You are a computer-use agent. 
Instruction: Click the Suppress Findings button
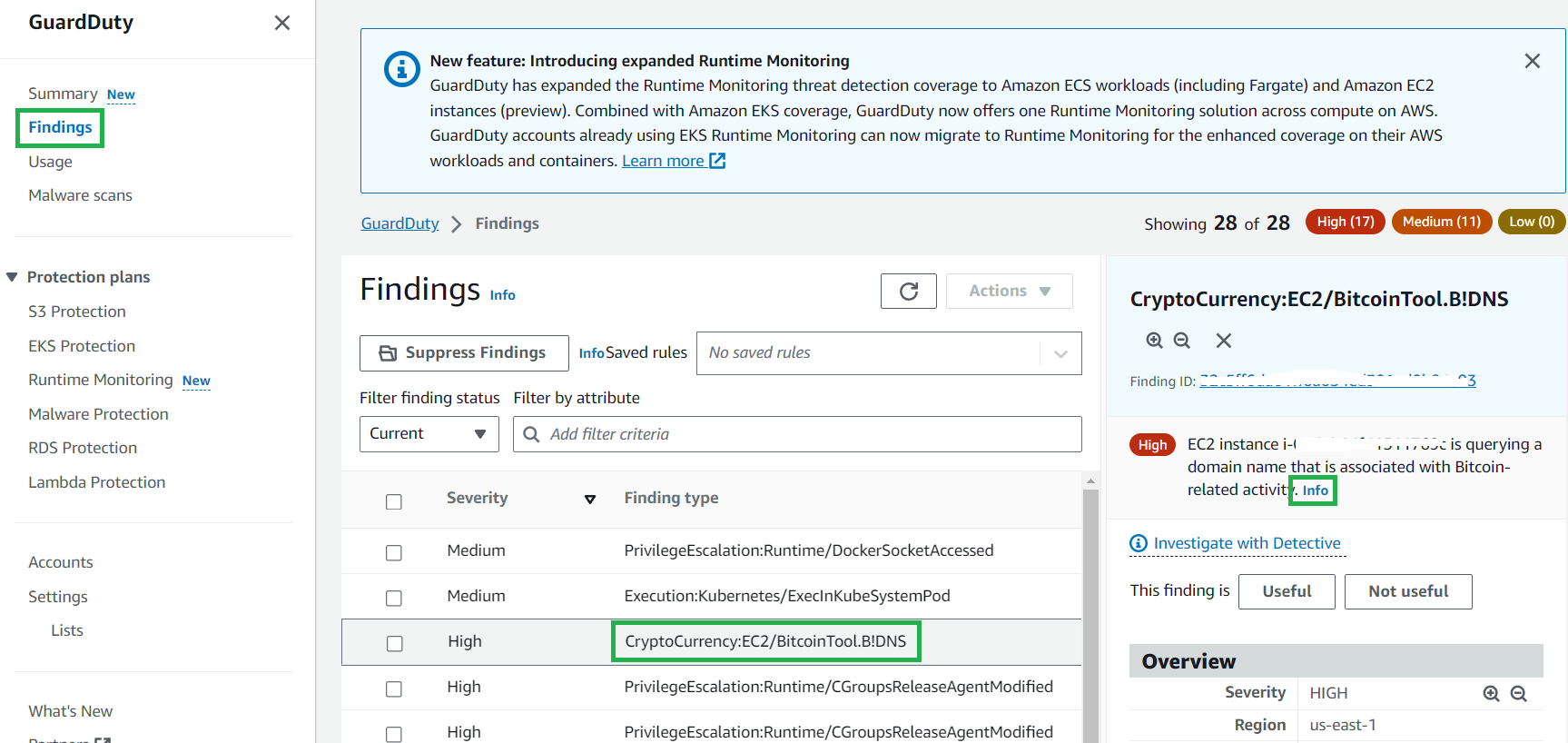point(464,353)
